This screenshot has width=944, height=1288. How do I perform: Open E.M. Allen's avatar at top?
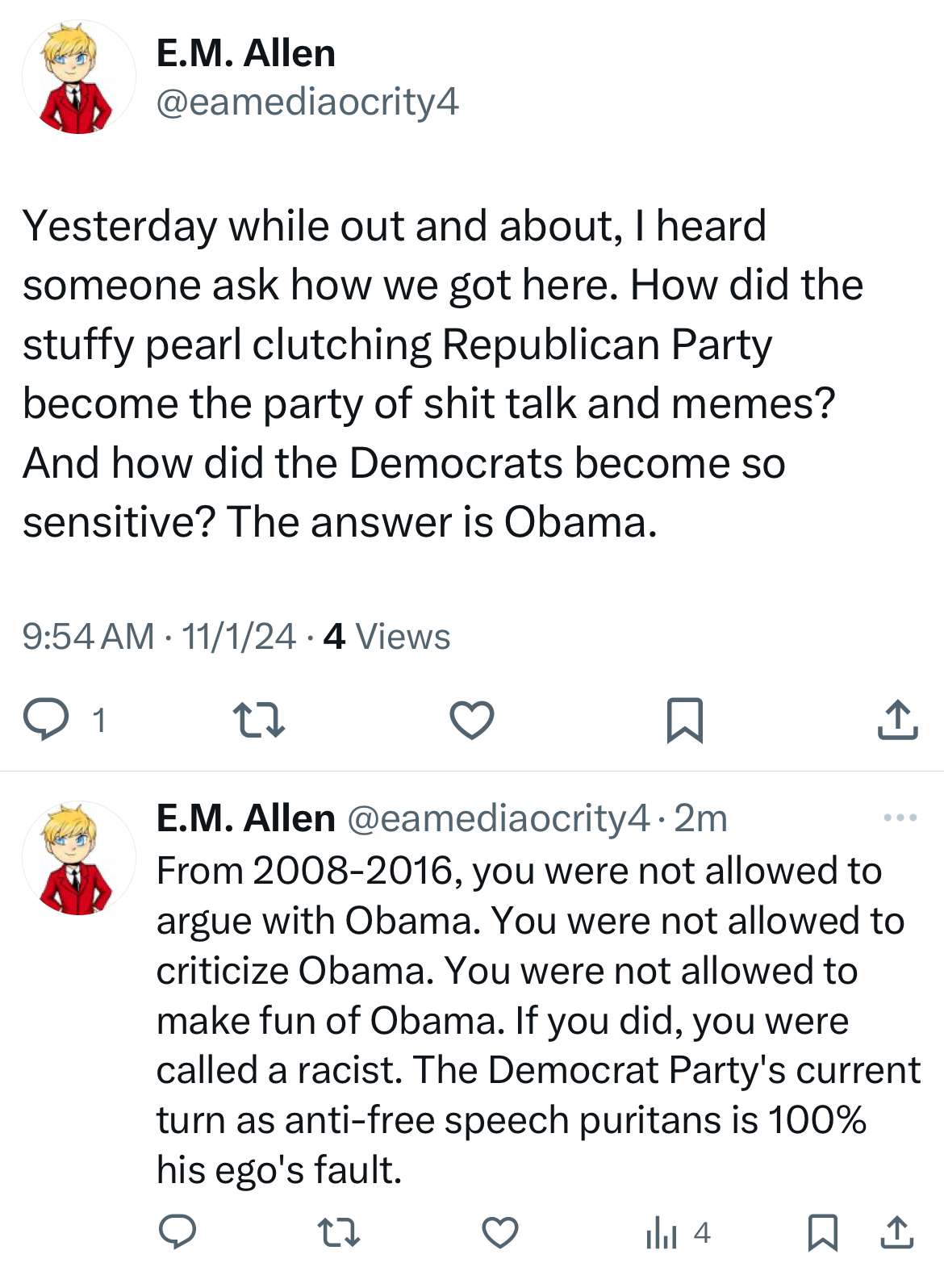79,77
